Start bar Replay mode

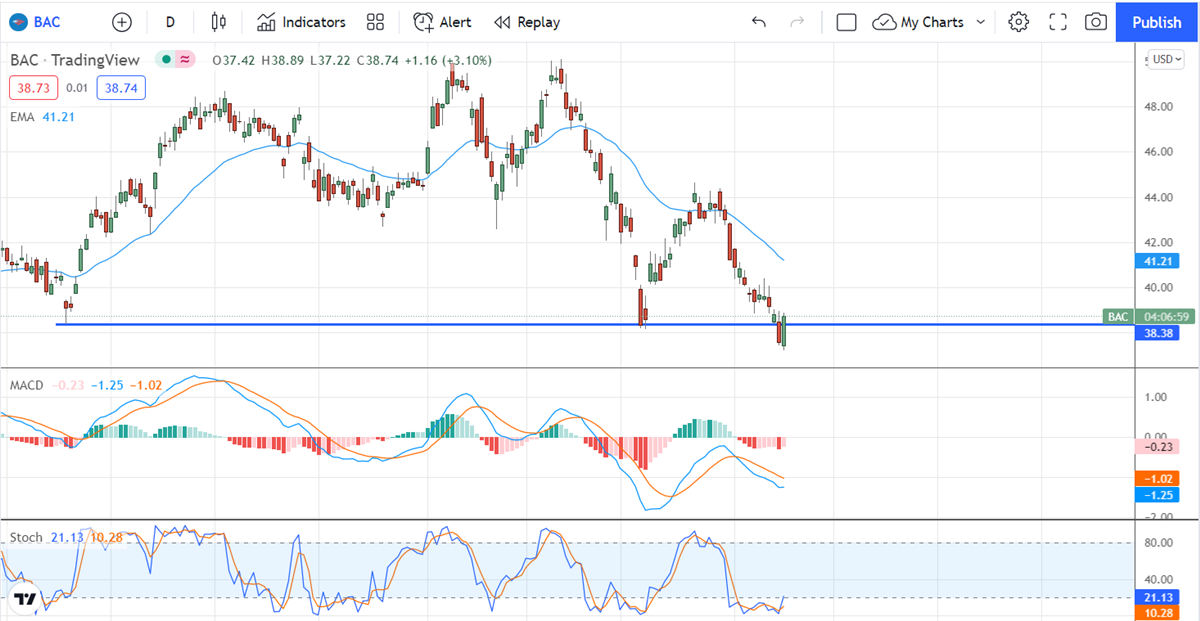pos(527,22)
